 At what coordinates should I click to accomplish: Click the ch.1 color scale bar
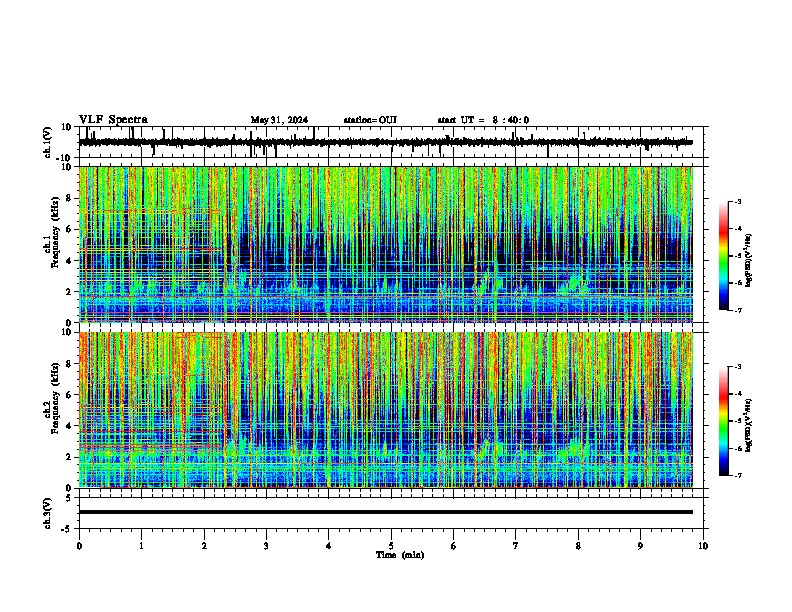pyautogui.click(x=724, y=256)
